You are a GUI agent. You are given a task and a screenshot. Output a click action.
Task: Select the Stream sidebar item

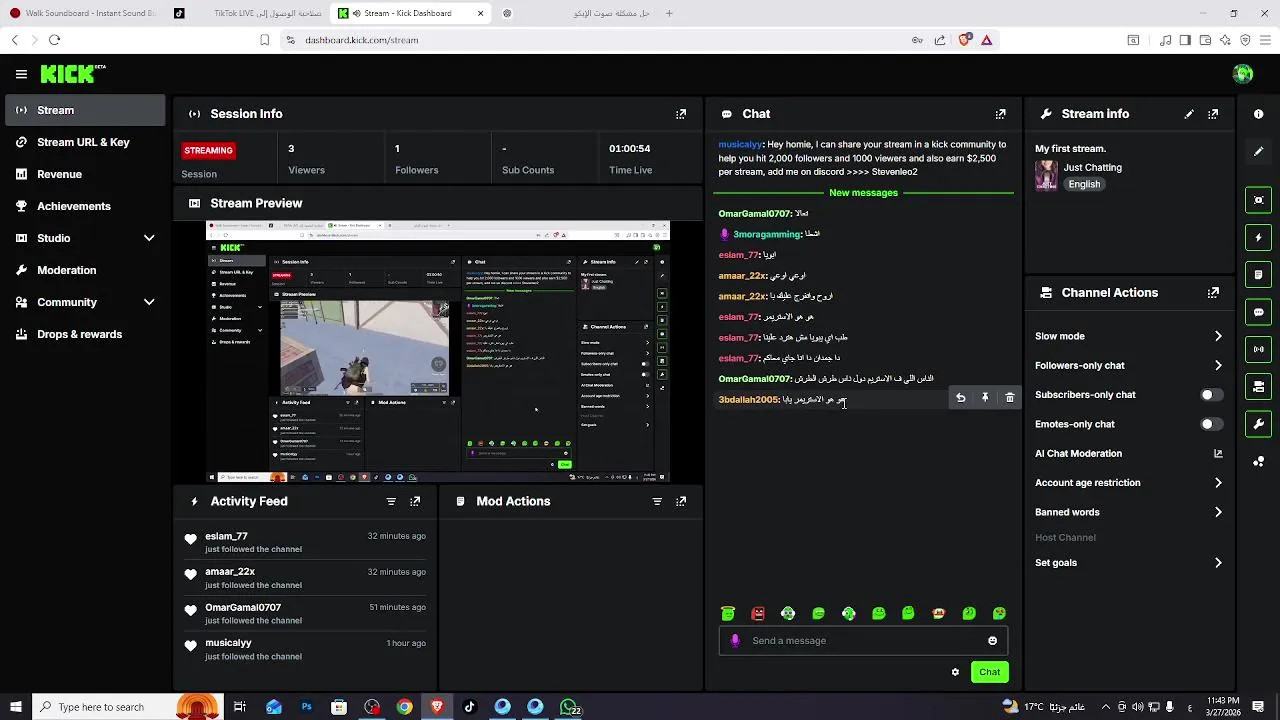(x=86, y=110)
